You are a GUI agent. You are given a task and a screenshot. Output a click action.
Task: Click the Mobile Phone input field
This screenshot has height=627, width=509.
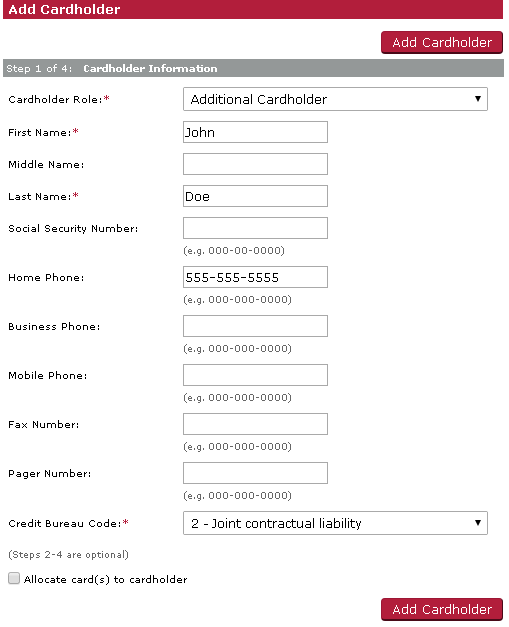coord(255,375)
